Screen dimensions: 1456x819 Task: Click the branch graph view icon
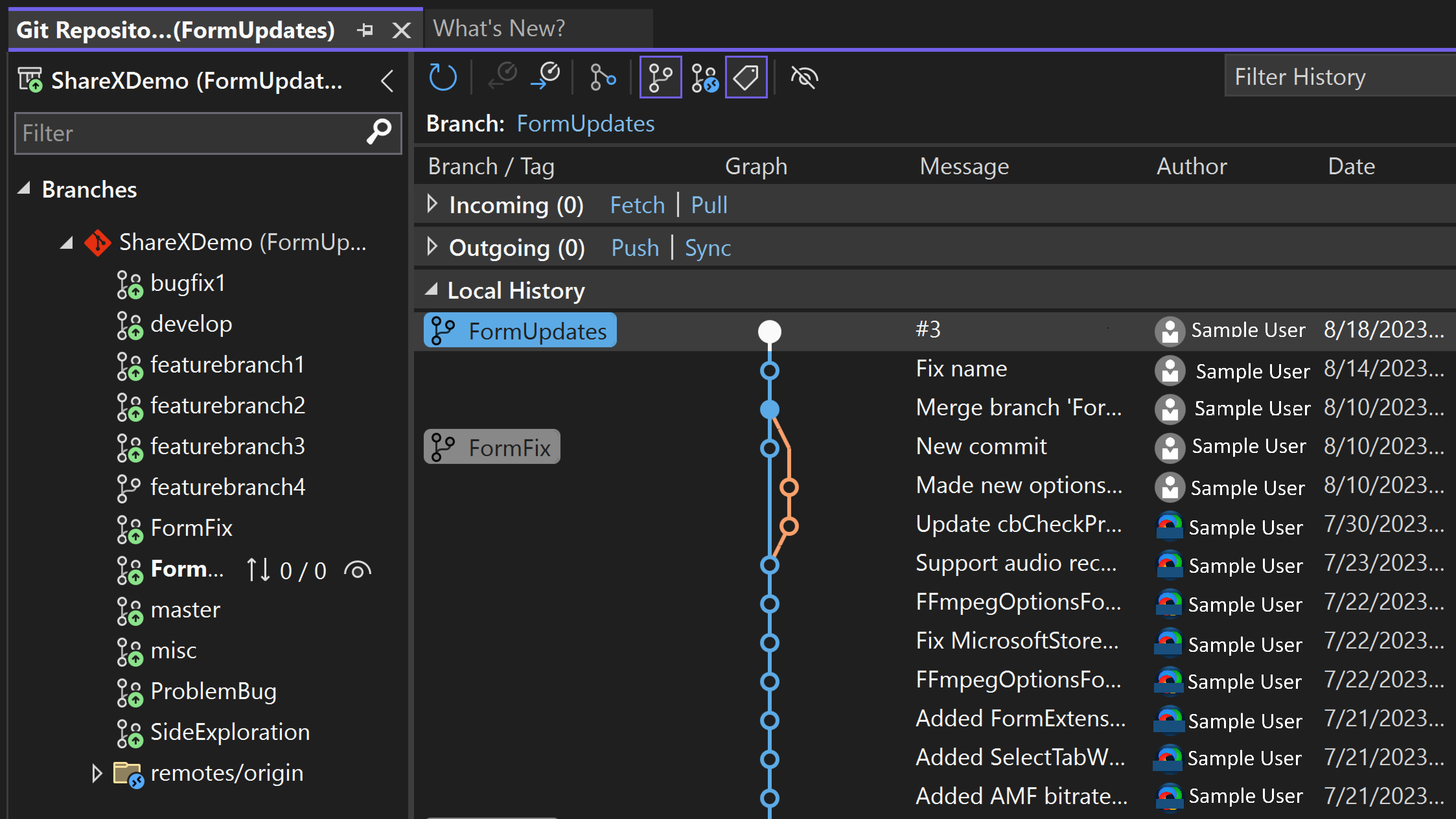point(659,77)
